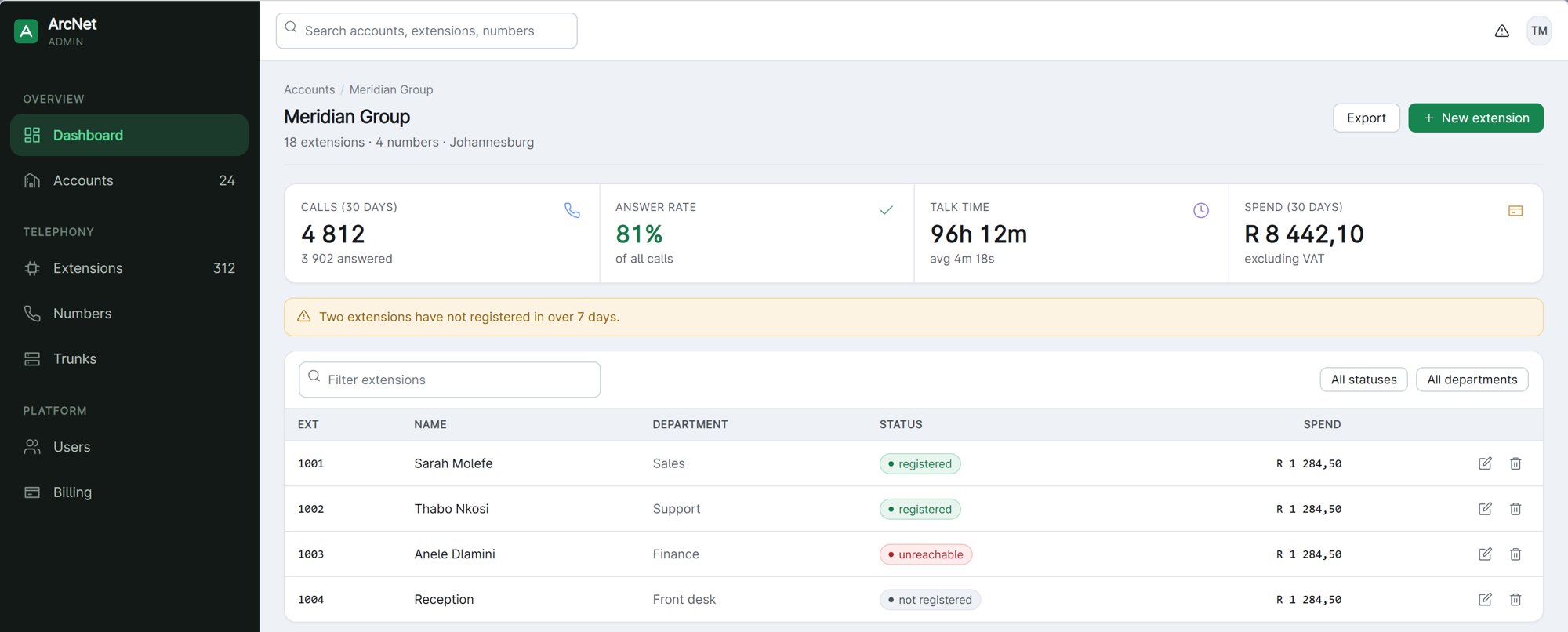This screenshot has height=632, width=1568.
Task: Delete extension 1003 Anele Dlamini
Action: click(x=1515, y=554)
